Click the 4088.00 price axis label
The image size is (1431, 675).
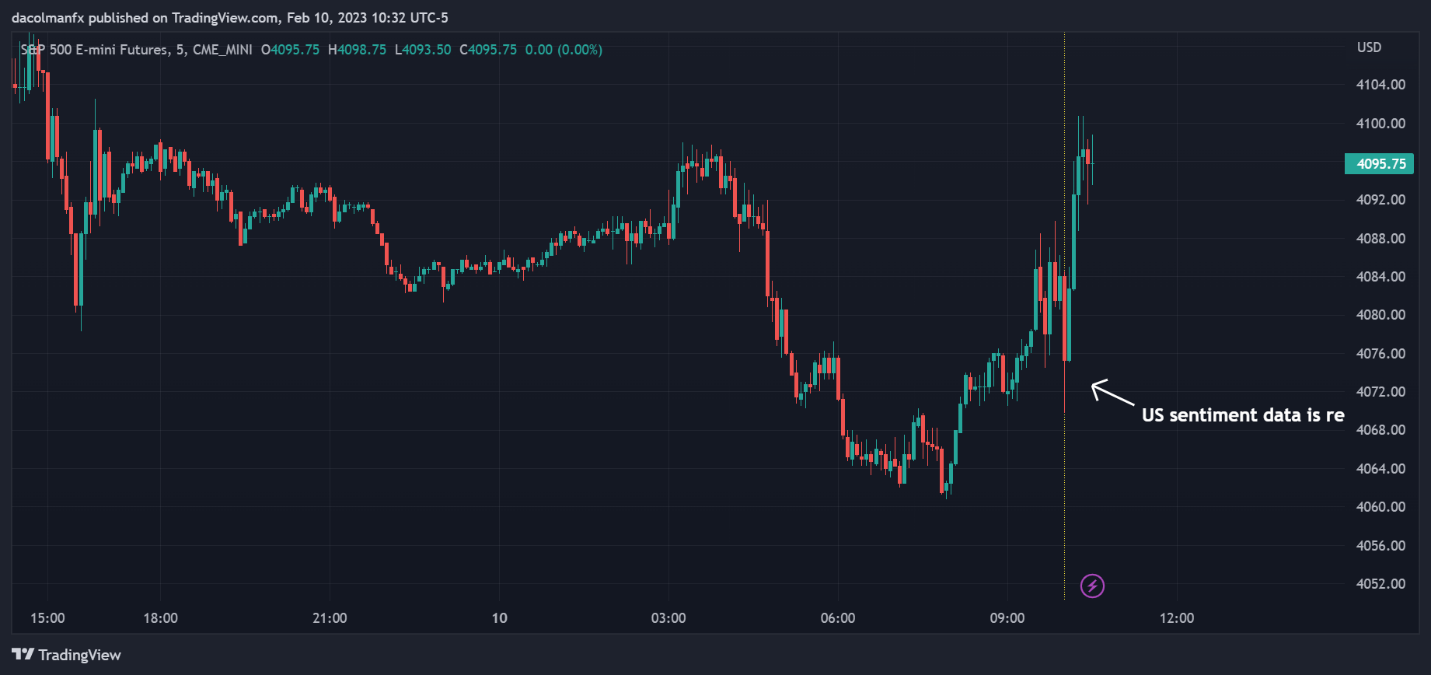[x=1382, y=239]
